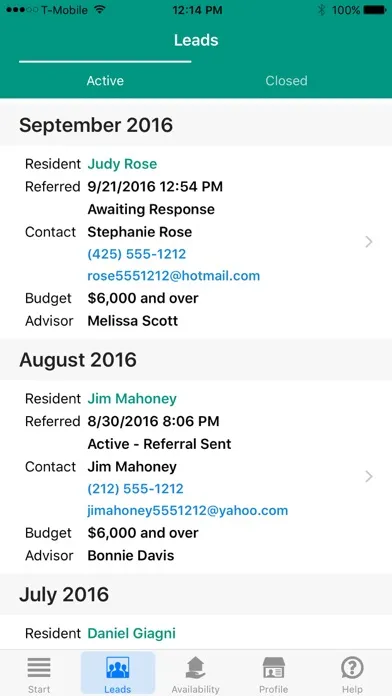This screenshot has width=392, height=696.
Task: Open resident Judy Rose link
Action: [x=122, y=164]
